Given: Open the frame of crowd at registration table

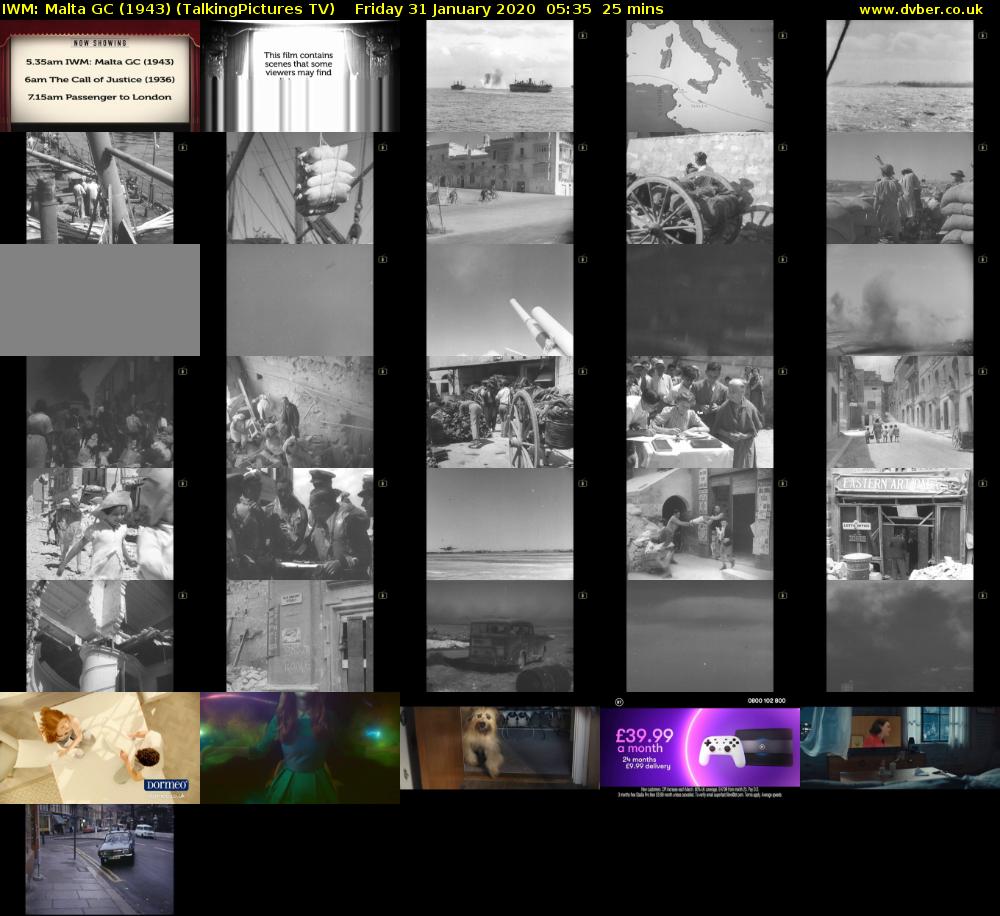Looking at the screenshot, I should pos(700,412).
